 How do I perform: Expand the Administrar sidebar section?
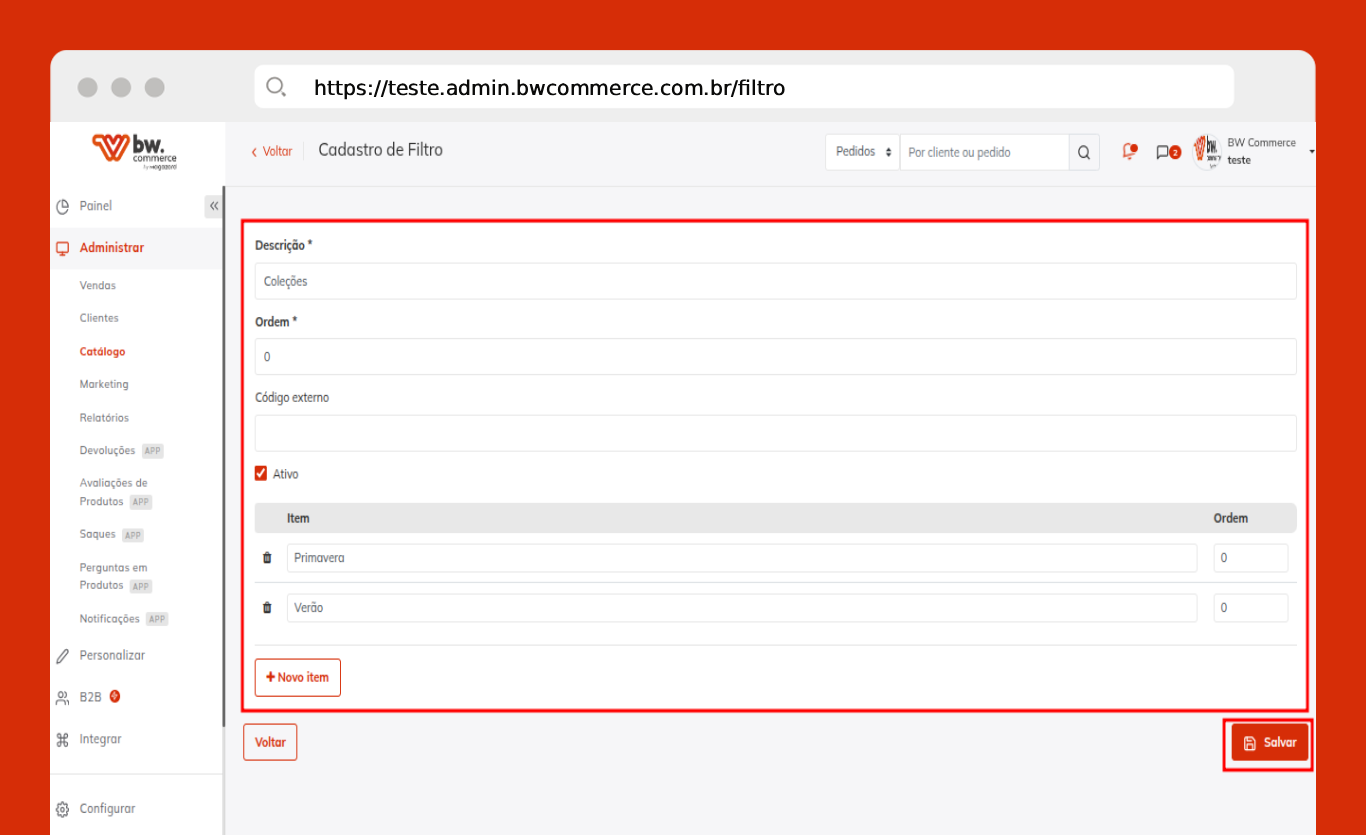coord(112,248)
